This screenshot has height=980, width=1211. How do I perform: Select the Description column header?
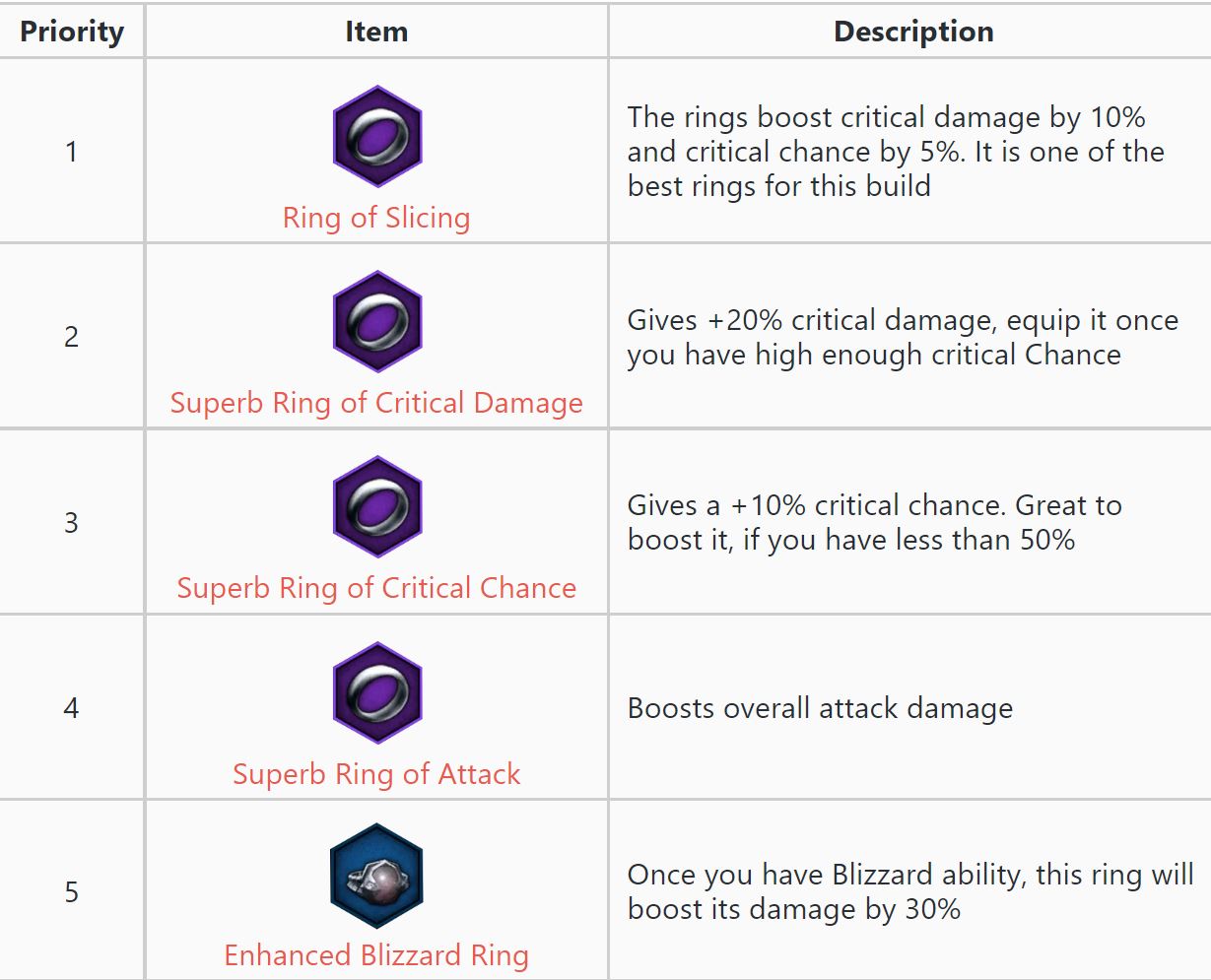[x=913, y=32]
